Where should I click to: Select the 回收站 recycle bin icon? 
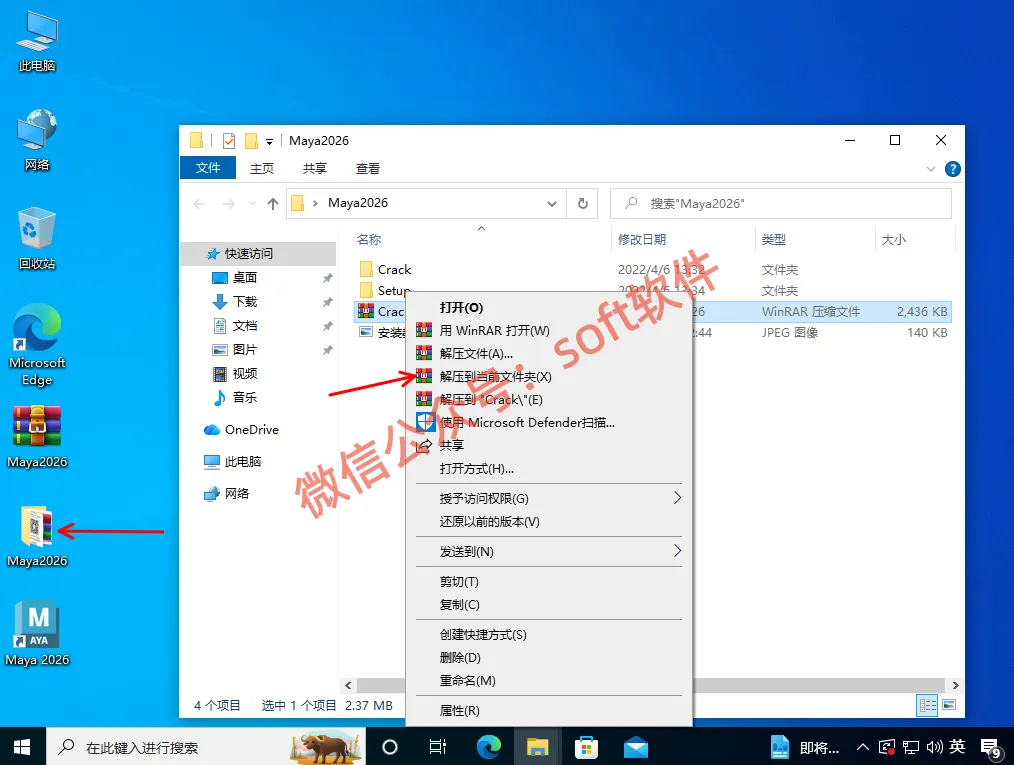(x=37, y=239)
